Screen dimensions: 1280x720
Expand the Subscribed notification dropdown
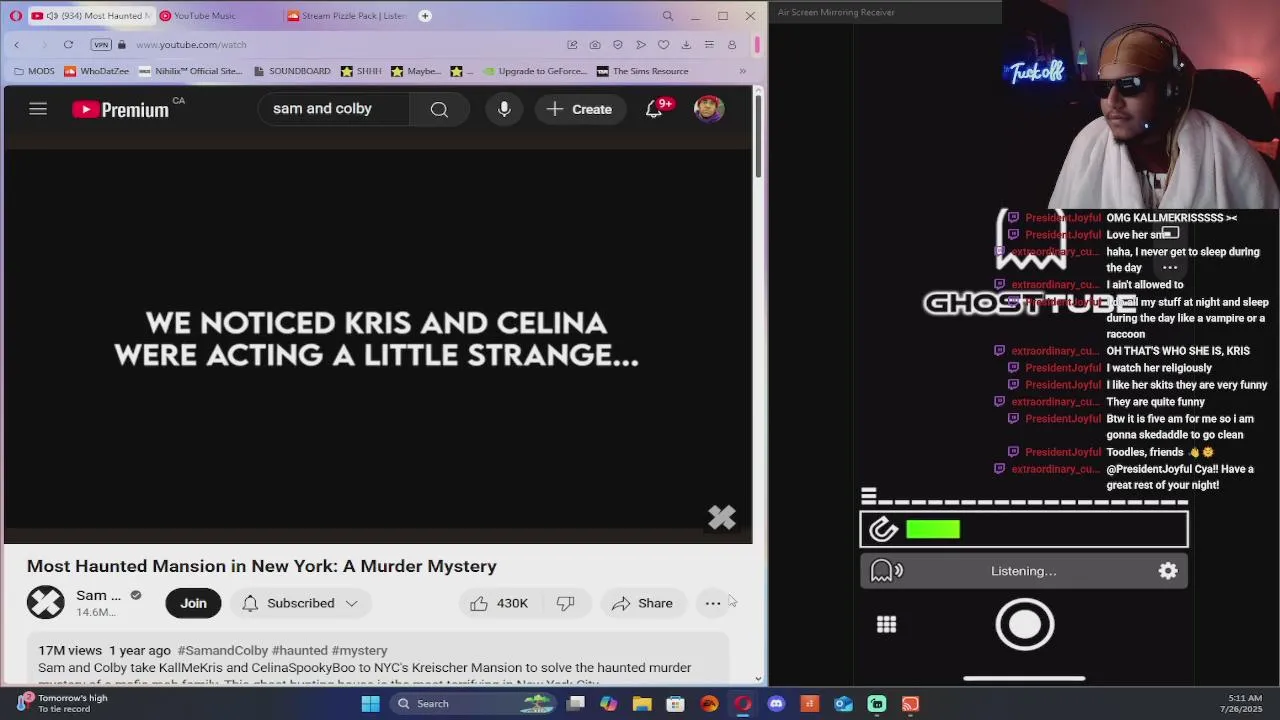300,603
